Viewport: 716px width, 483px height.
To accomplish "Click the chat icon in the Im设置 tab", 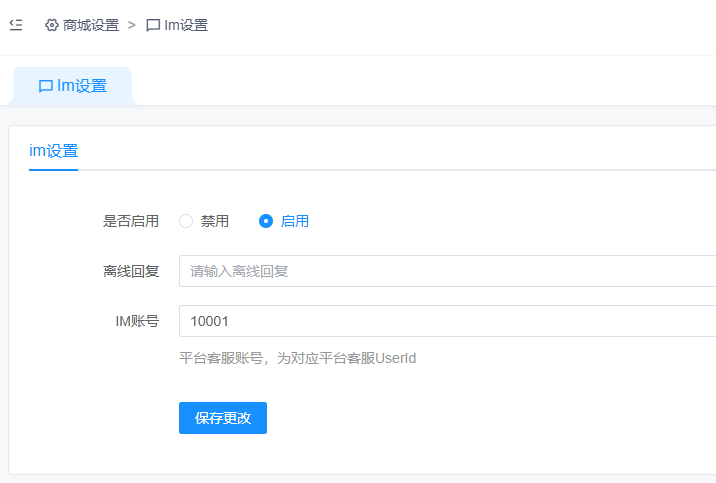I will pos(46,86).
